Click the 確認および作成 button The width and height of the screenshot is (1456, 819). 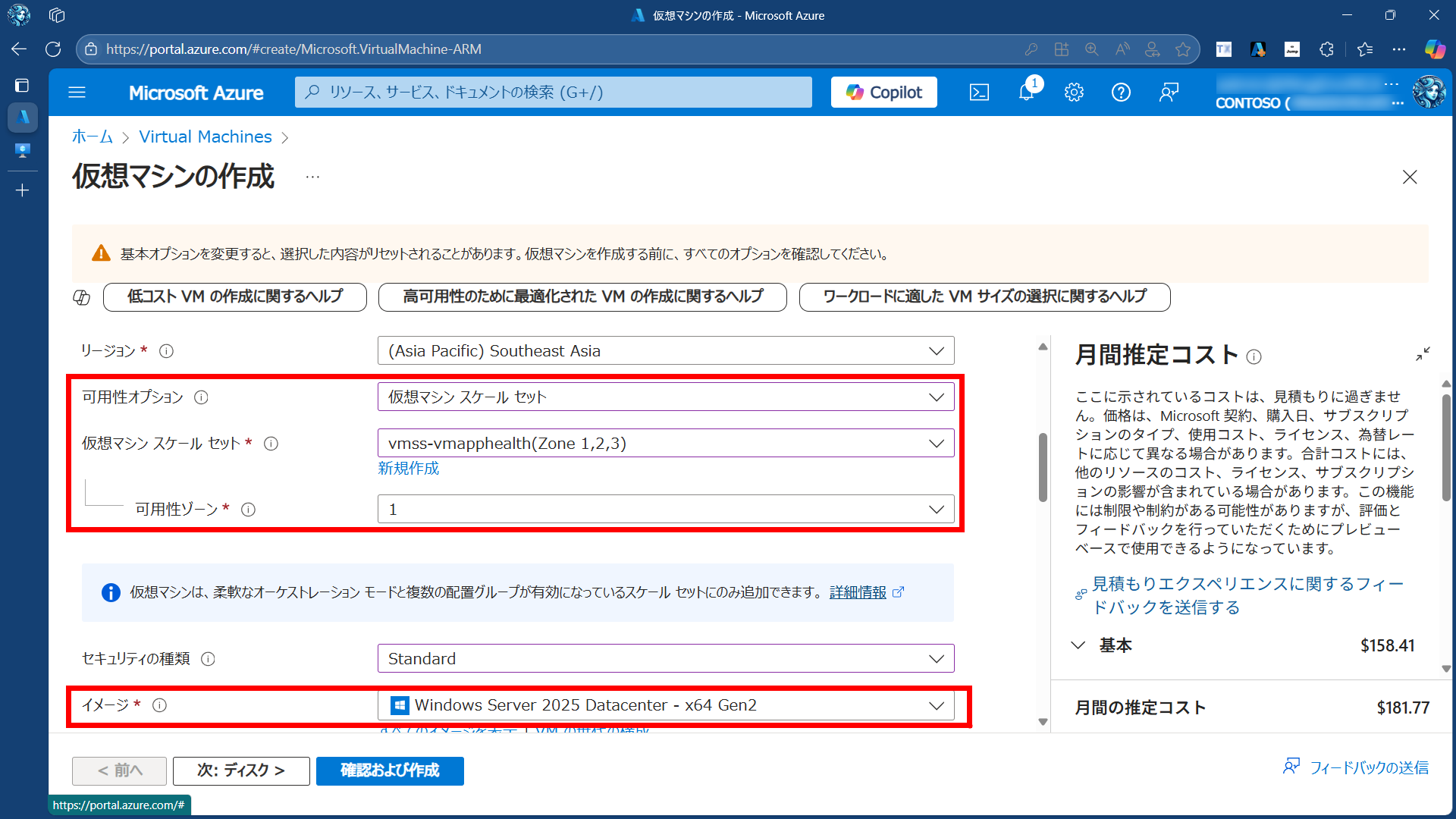coord(390,770)
